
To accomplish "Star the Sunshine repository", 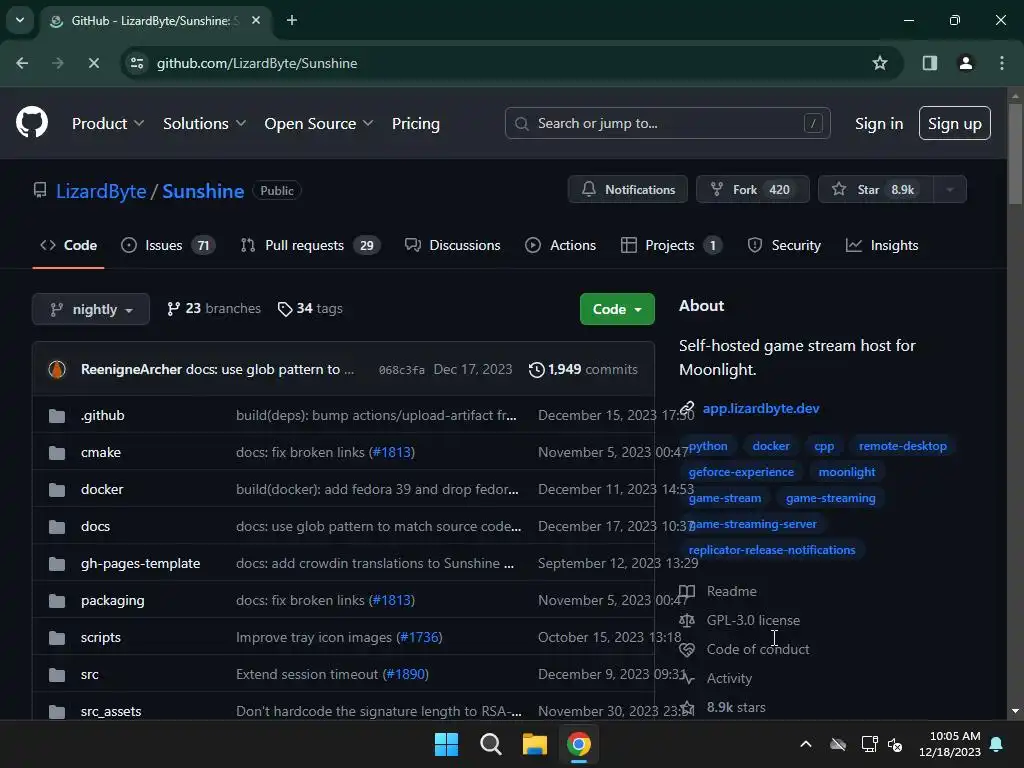I will tap(876, 189).
